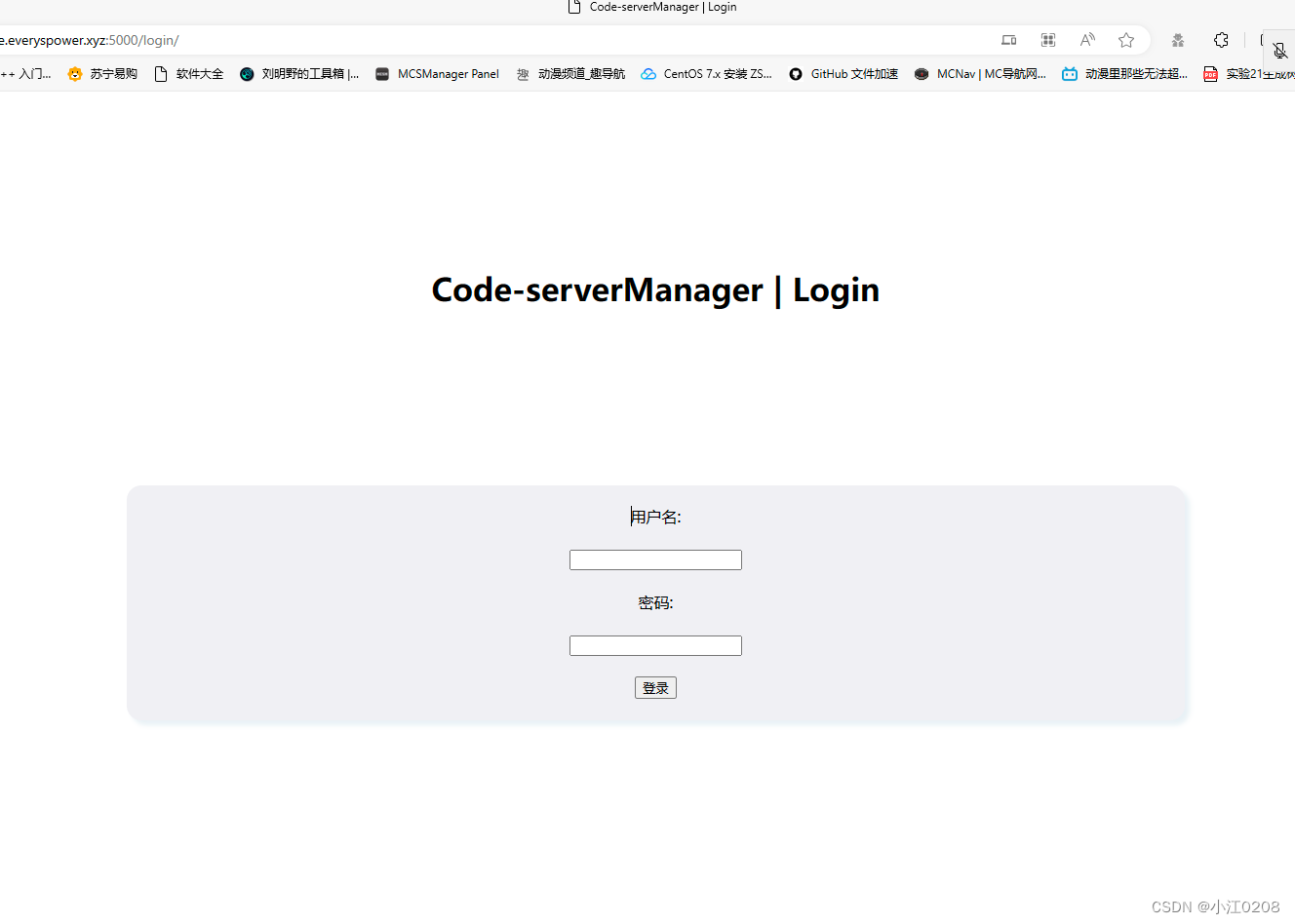Open the 苏宁易购 bookmark

[x=101, y=73]
